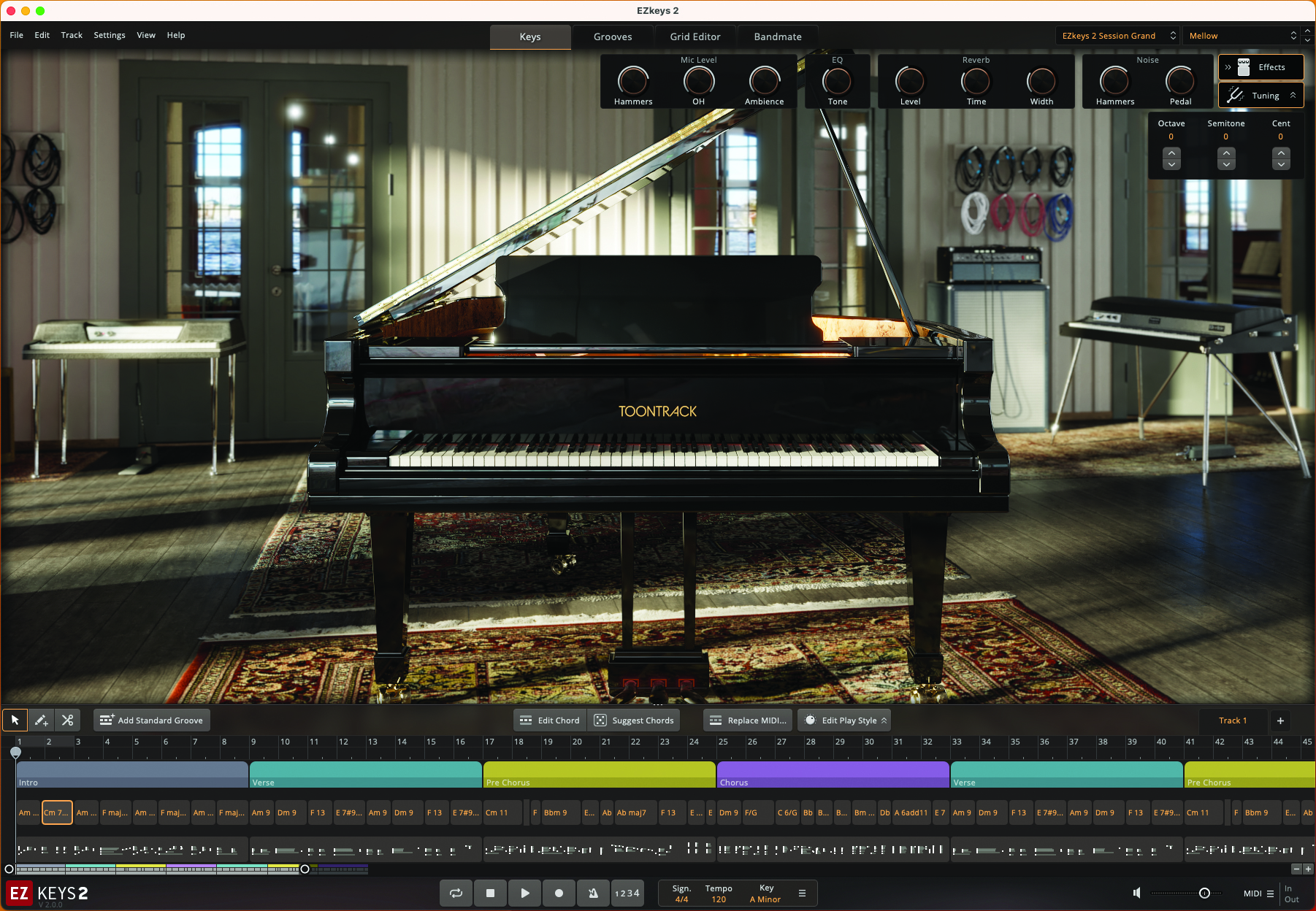Viewport: 1316px width, 911px height.
Task: Open the File menu
Action: click(x=17, y=35)
